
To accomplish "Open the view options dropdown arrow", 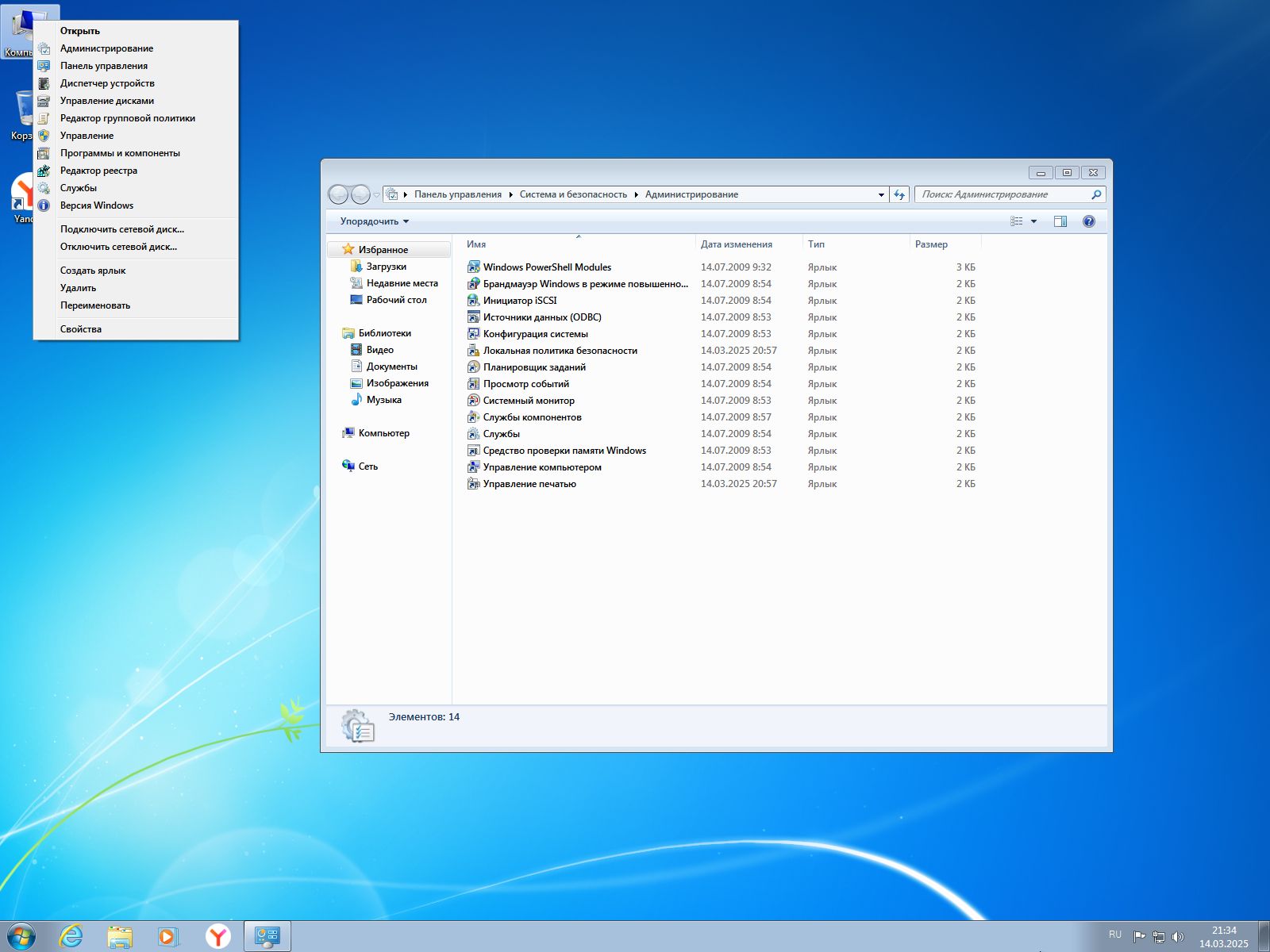I will [x=1033, y=221].
